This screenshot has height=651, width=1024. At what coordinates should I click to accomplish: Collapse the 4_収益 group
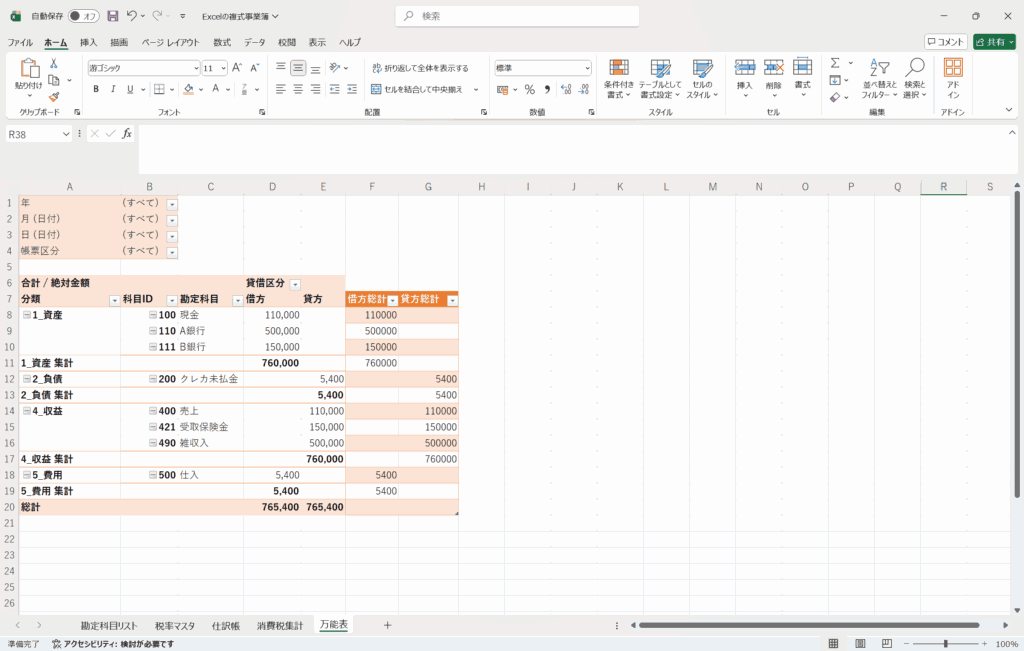[26, 411]
